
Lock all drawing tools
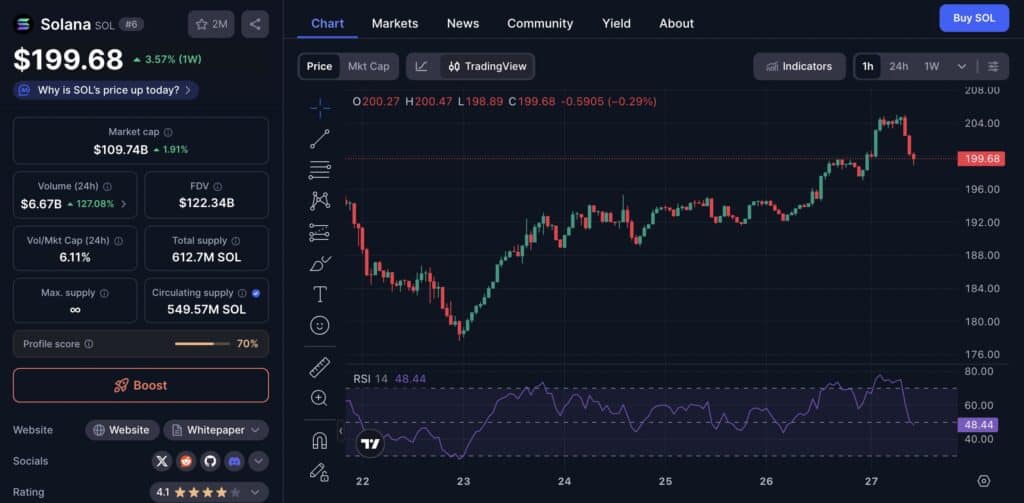pyautogui.click(x=319, y=472)
